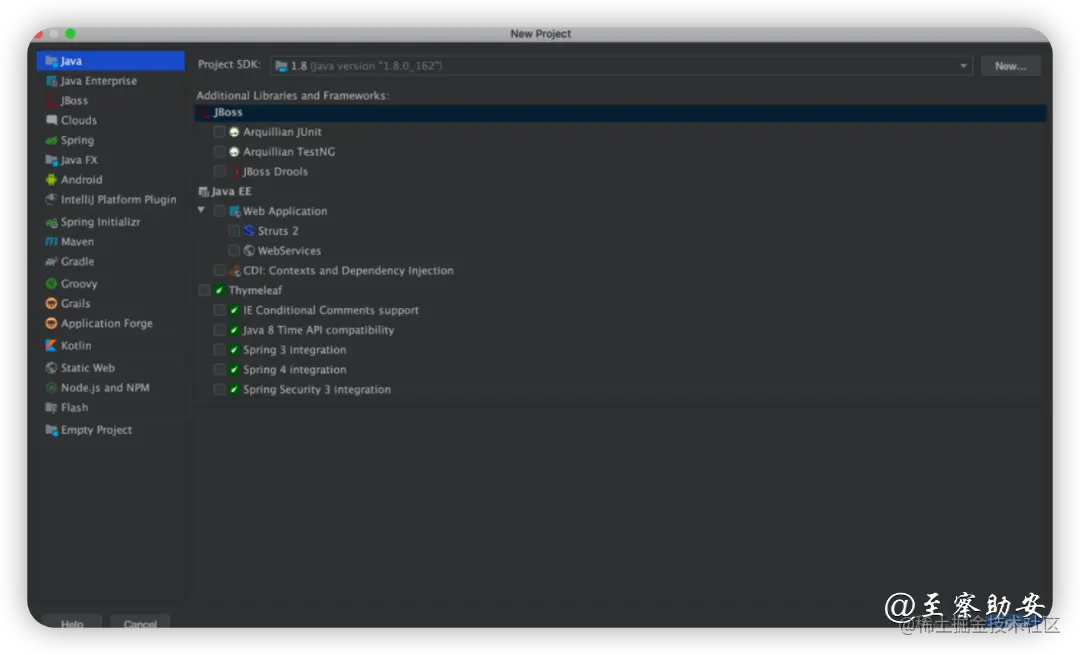Click the IntelliJ Platform Plugin icon
Viewport: 1080px width, 655px height.
point(51,200)
